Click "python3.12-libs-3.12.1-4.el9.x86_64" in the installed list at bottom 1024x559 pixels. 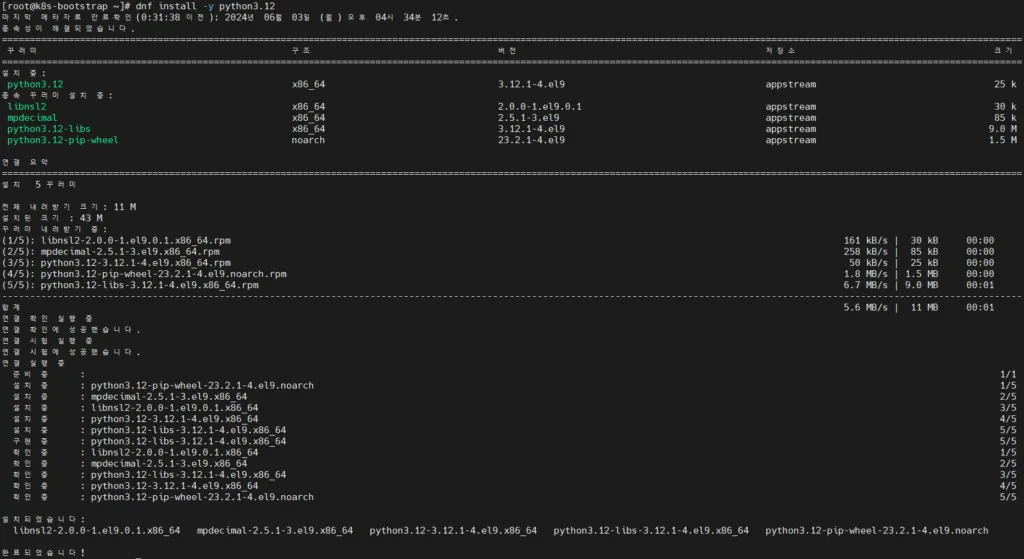pos(651,530)
